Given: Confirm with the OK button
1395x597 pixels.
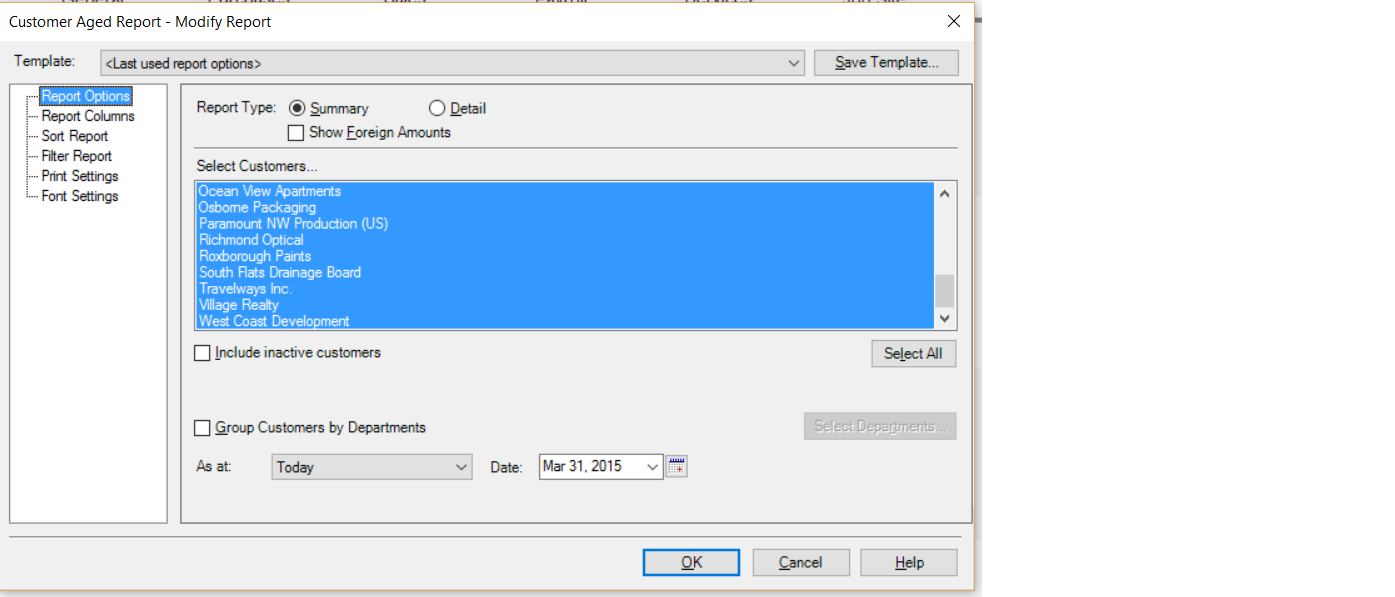Looking at the screenshot, I should click(691, 562).
